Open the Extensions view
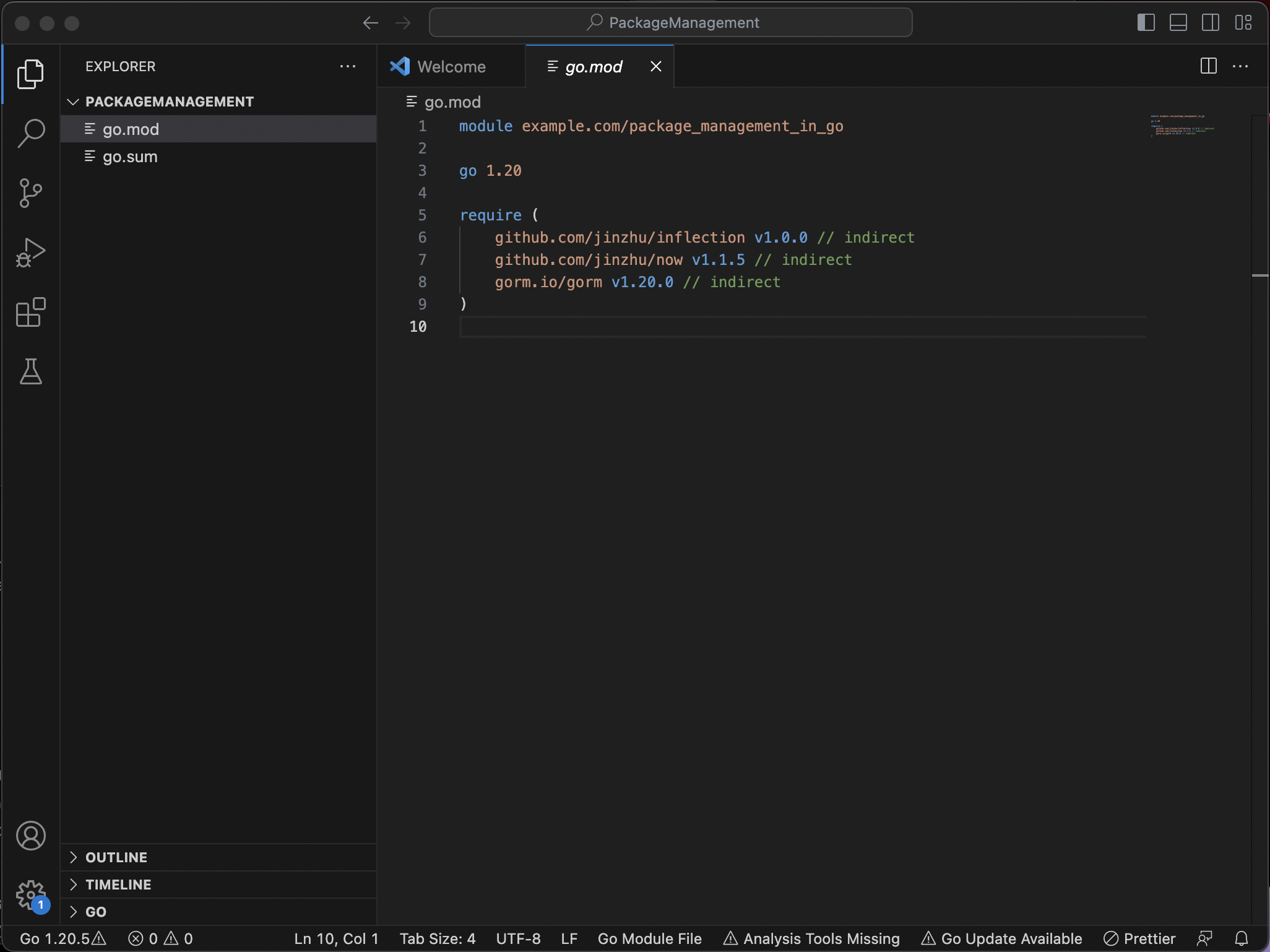 30,312
